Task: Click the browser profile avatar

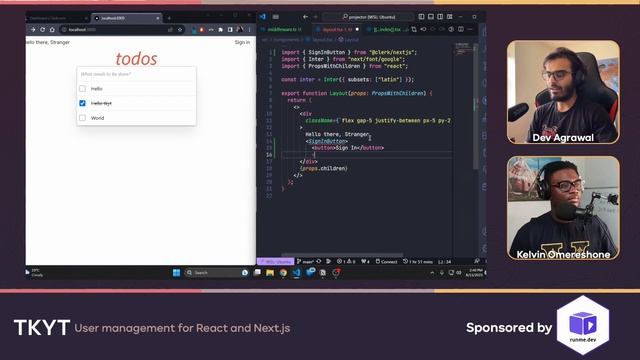Action: coord(240,29)
